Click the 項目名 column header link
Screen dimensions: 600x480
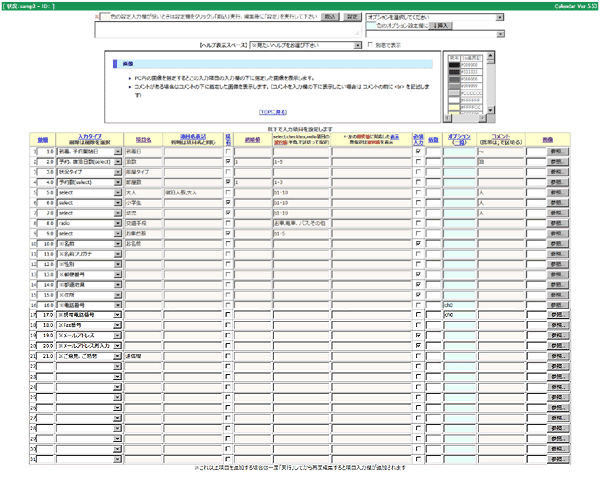click(143, 140)
